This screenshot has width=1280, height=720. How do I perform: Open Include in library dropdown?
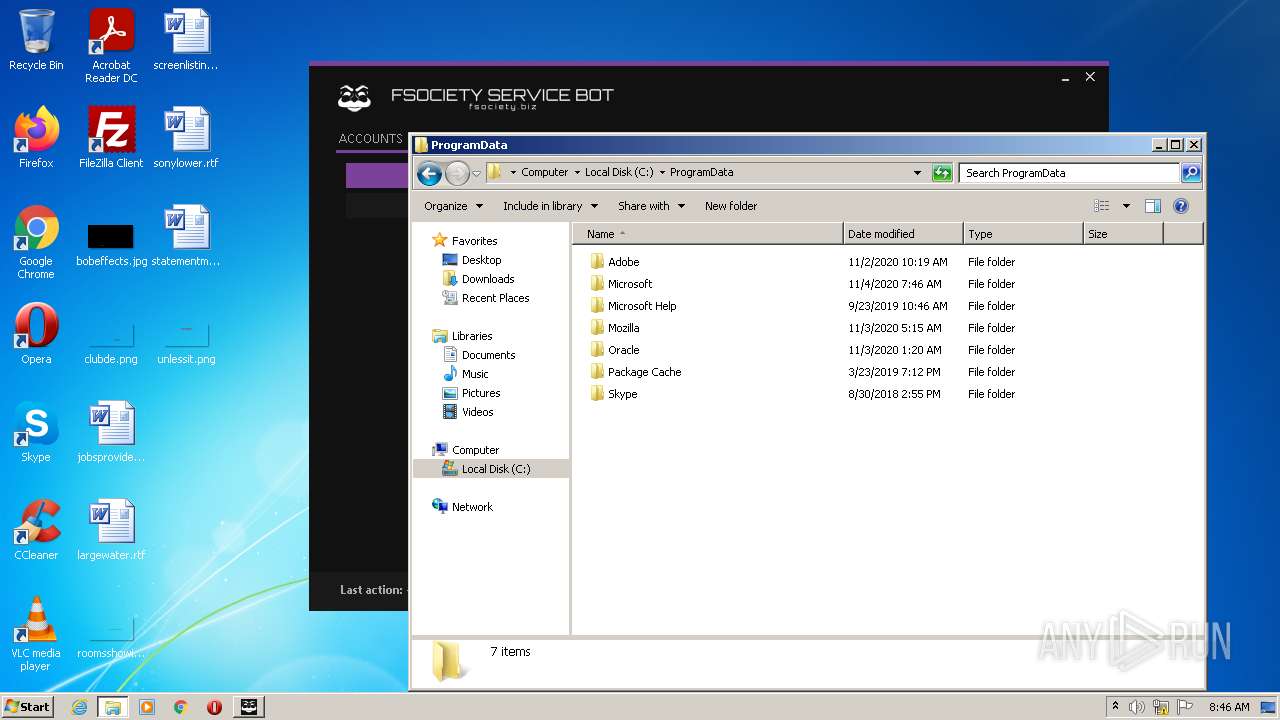pyautogui.click(x=550, y=206)
